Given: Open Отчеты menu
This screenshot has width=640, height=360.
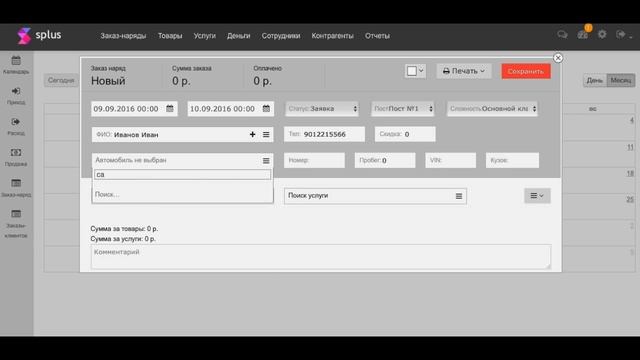Looking at the screenshot, I should pos(378,36).
